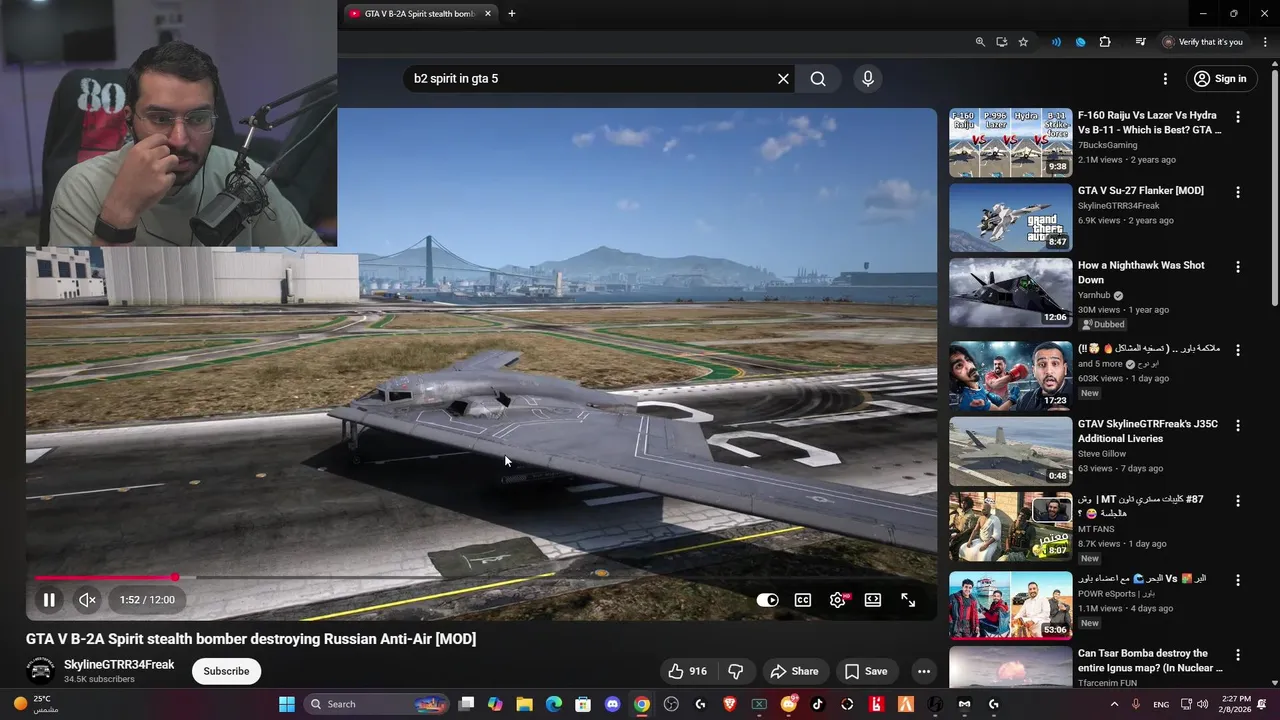Open File Explorer from taskbar
The image size is (1280, 720).
point(524,704)
